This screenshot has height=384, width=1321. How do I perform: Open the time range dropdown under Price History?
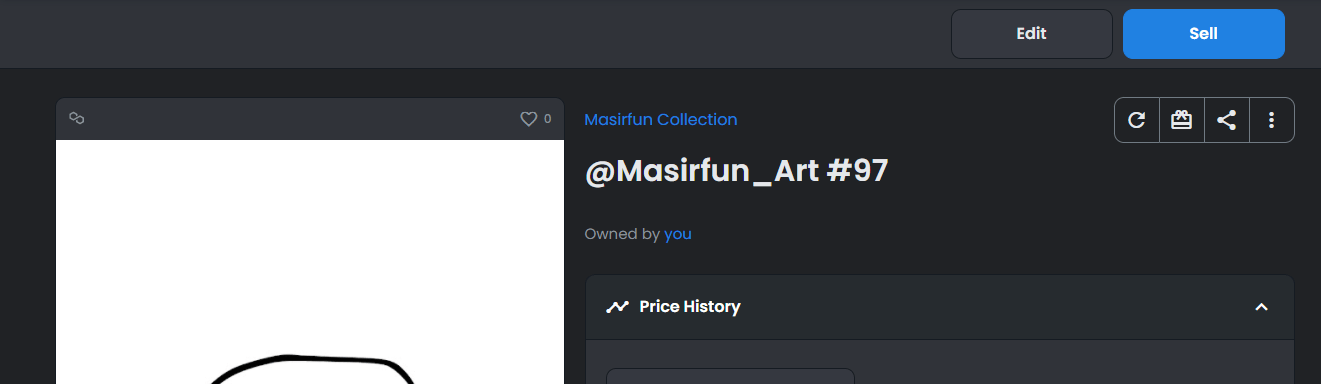click(730, 376)
